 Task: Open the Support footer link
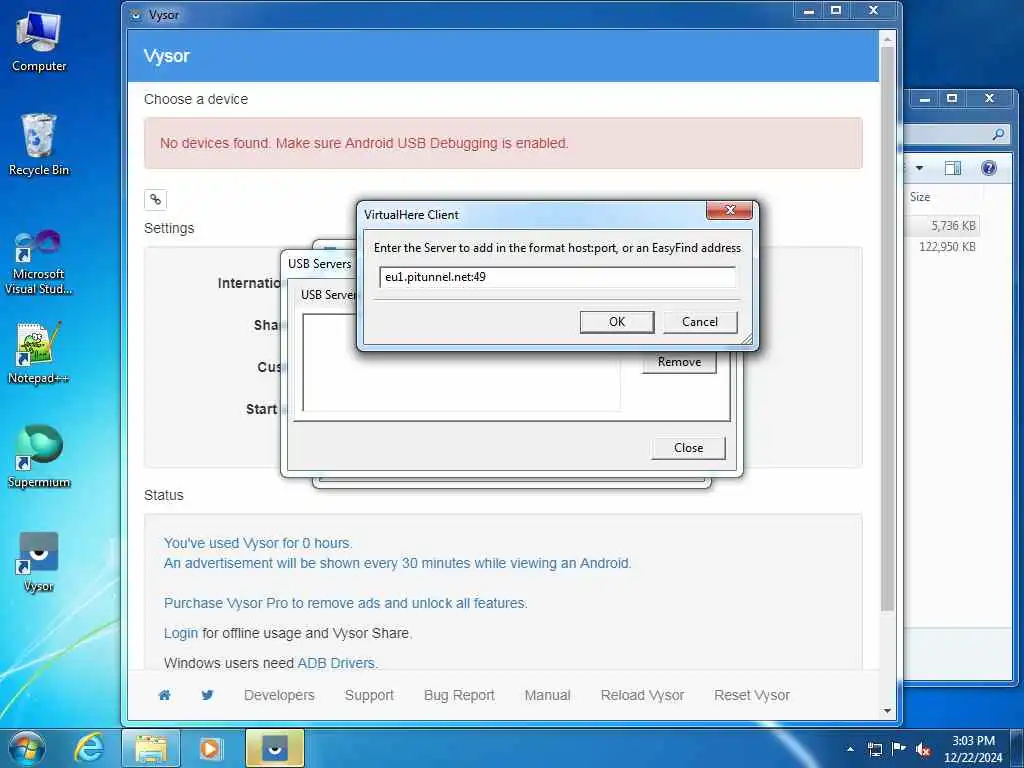pyautogui.click(x=369, y=696)
